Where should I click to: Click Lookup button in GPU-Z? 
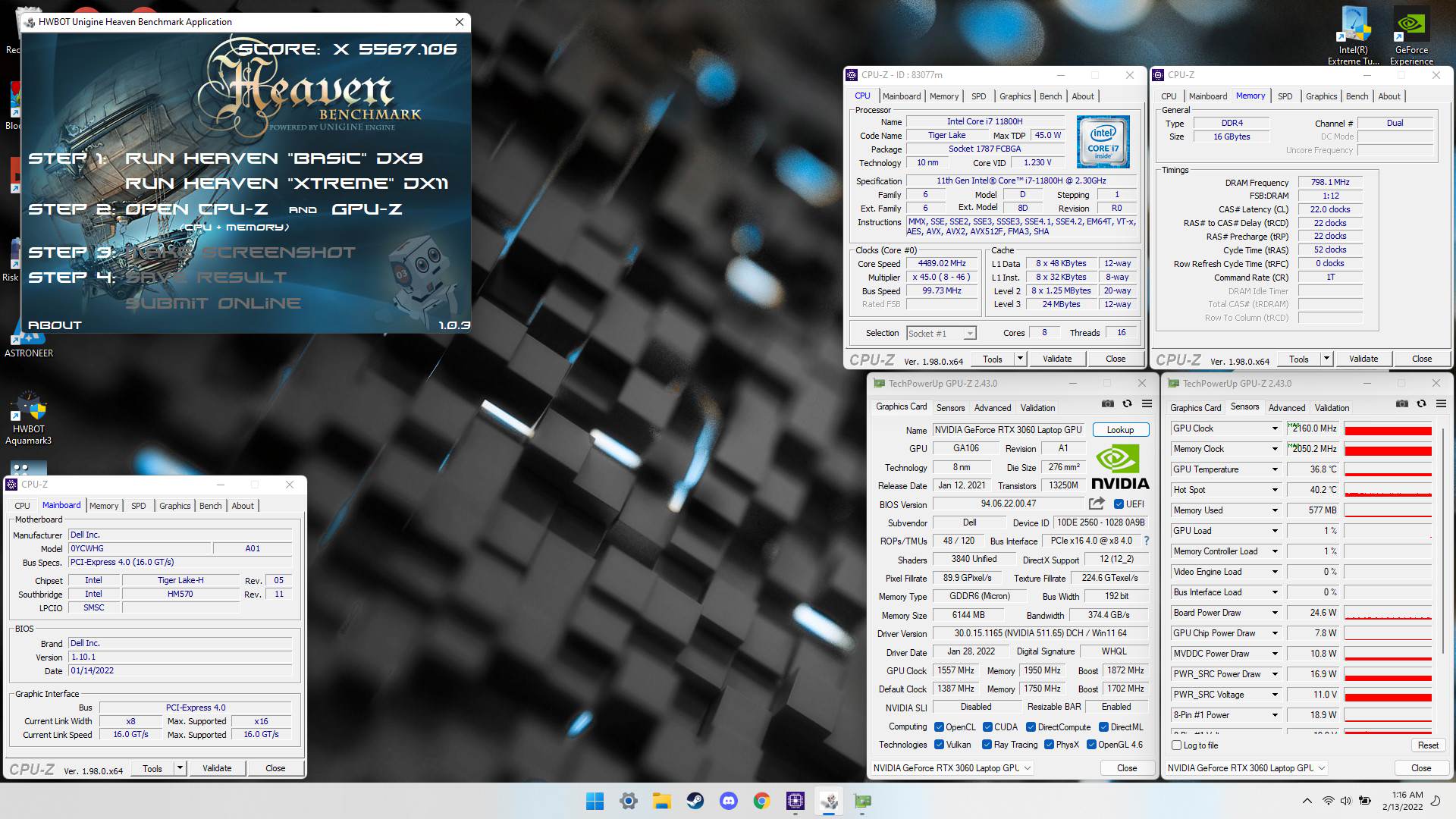point(1120,430)
